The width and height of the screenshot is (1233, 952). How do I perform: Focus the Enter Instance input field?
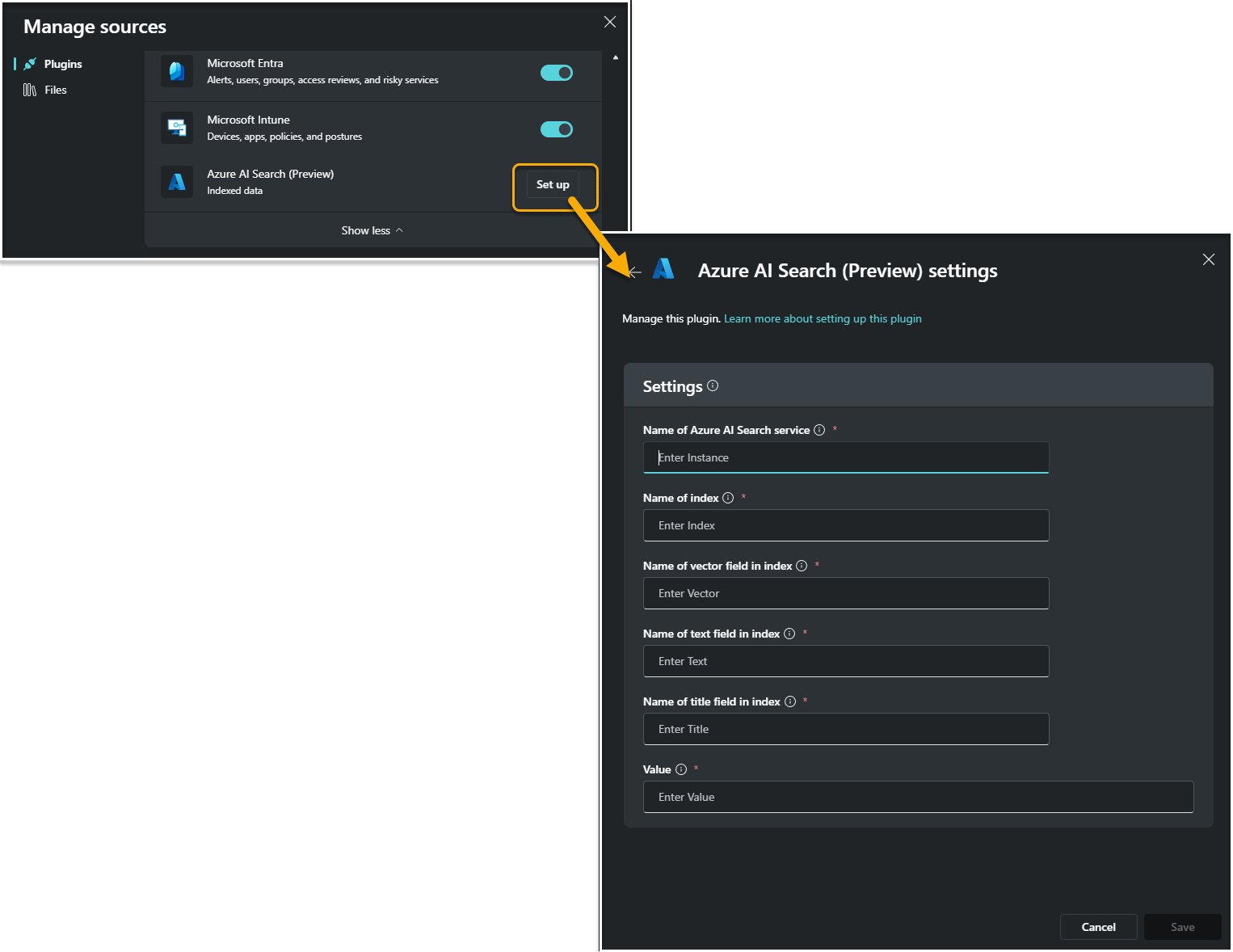(846, 457)
